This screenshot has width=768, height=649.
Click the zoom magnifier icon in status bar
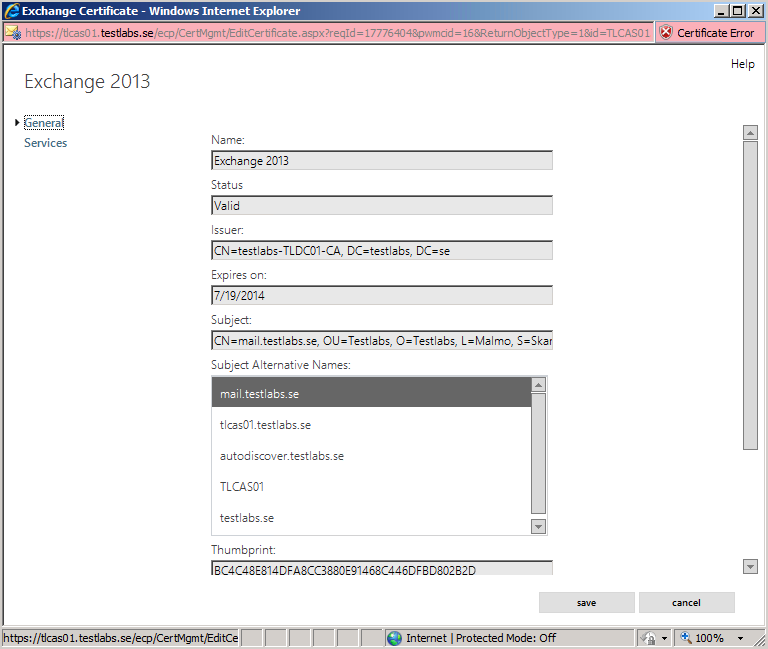686,637
